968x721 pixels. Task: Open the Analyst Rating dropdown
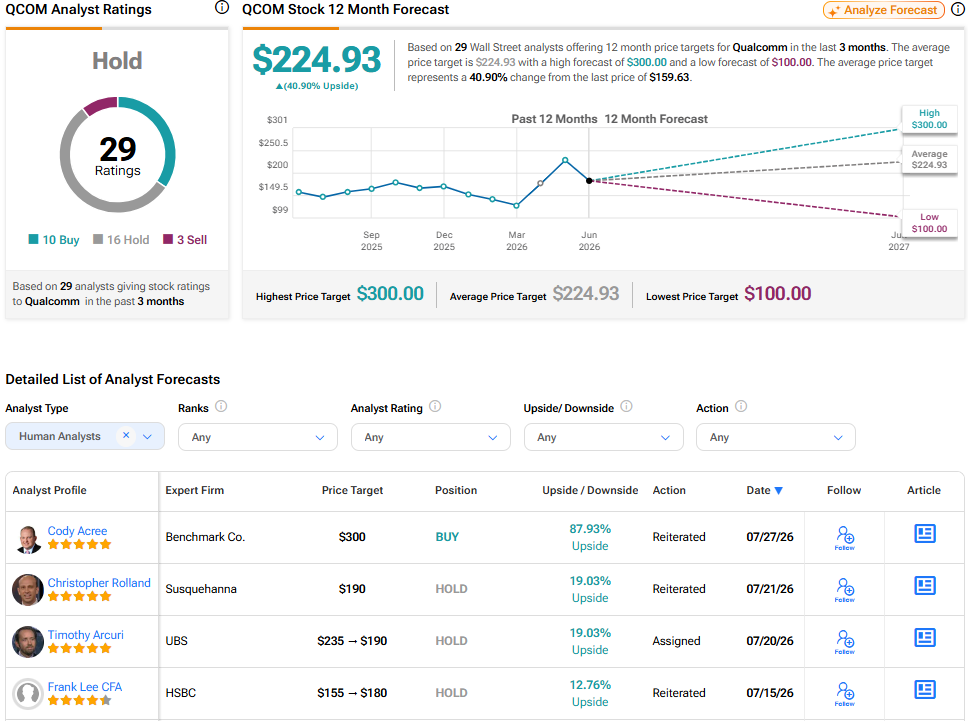(x=430, y=437)
